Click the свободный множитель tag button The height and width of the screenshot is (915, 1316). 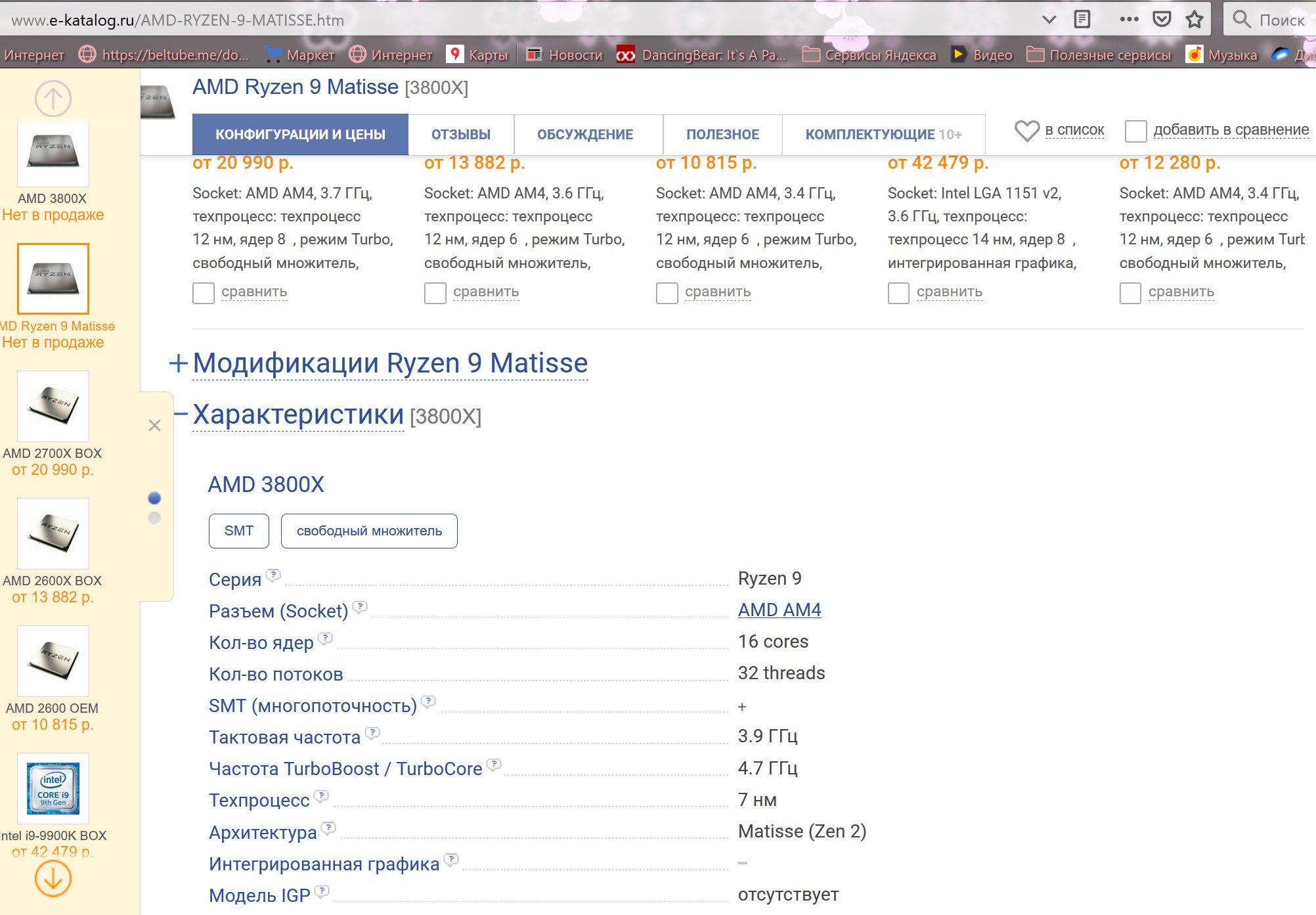click(369, 531)
